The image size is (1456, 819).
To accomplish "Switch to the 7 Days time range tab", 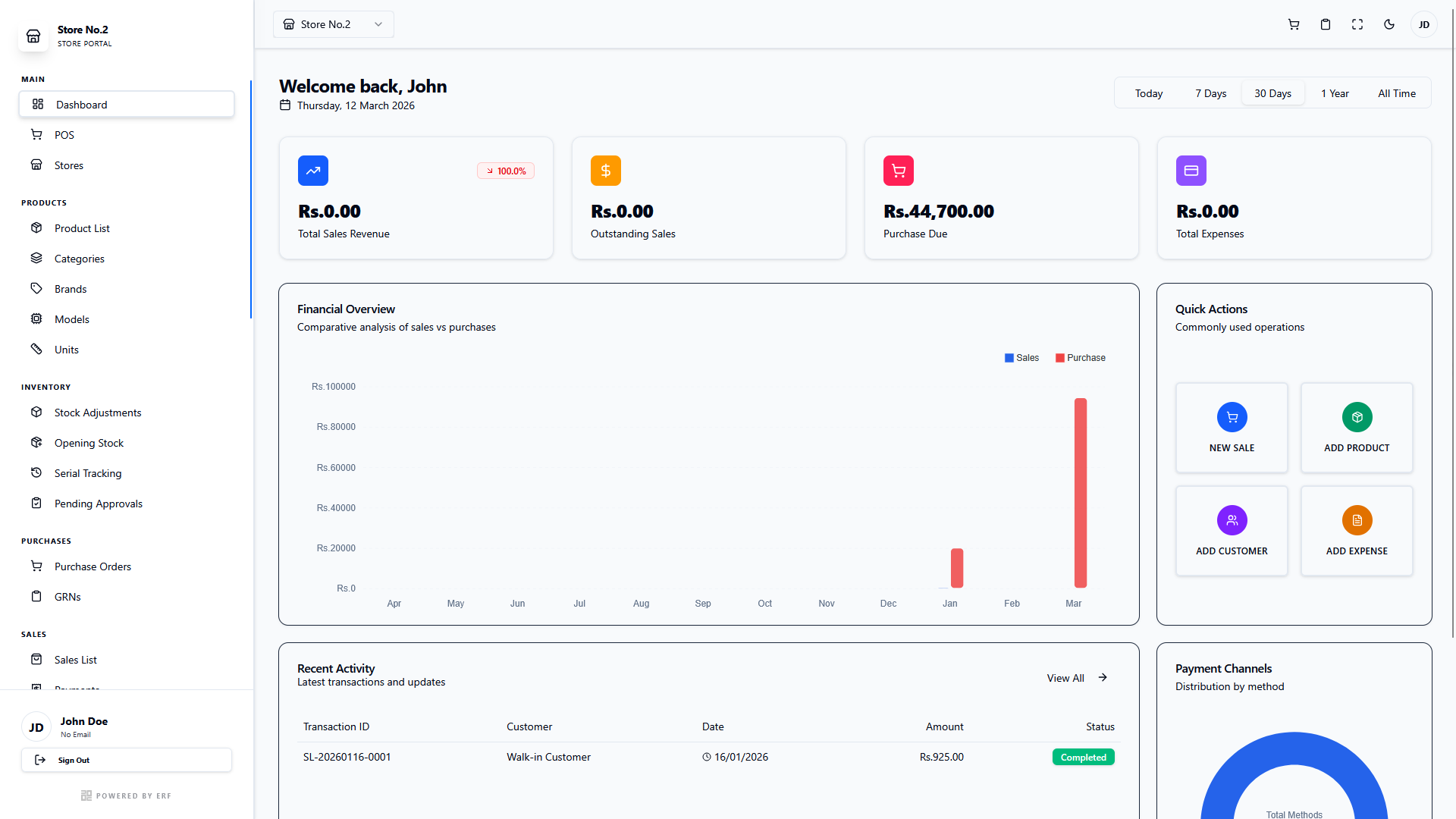I will 1210,93.
